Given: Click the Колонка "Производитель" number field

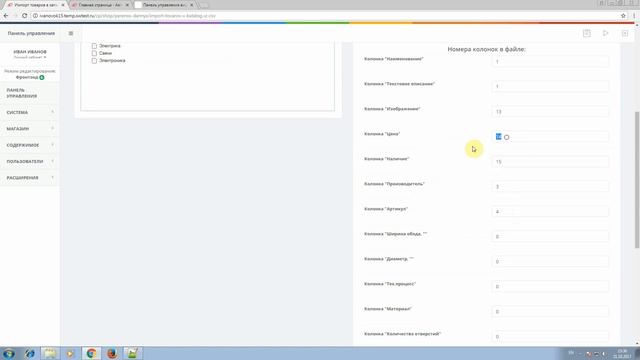Looking at the screenshot, I should [550, 187].
